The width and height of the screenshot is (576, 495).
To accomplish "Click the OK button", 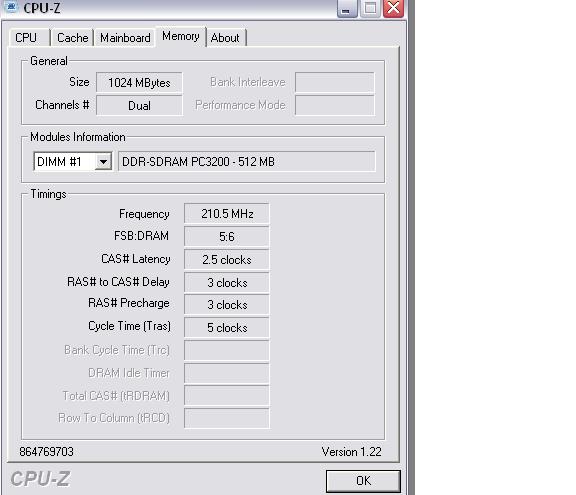I will tap(363, 481).
